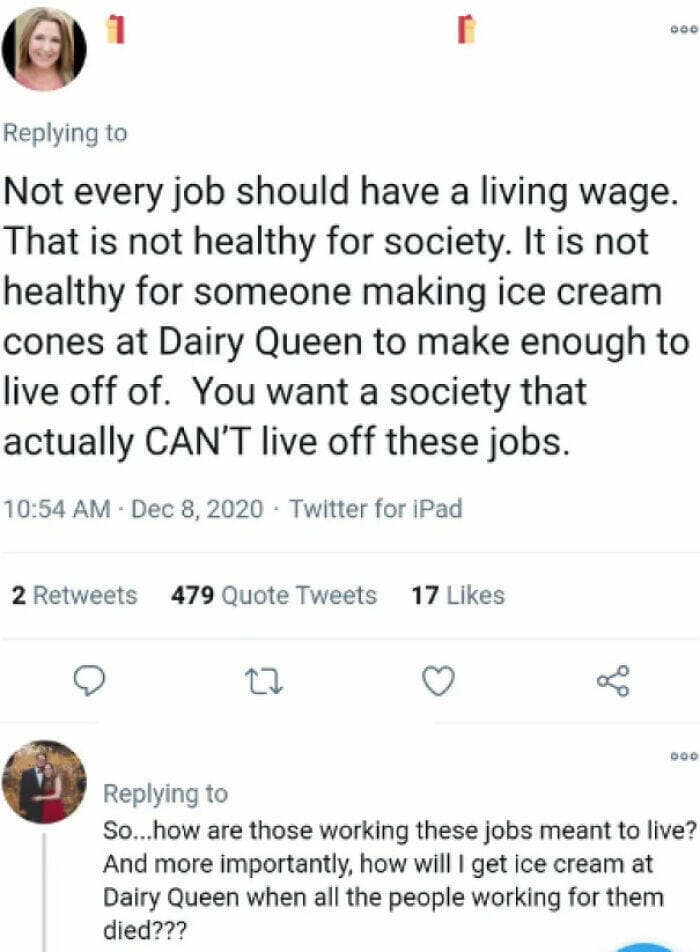Image resolution: width=700 pixels, height=952 pixels.
Task: Click the orange icon at top center
Action: click(x=465, y=30)
